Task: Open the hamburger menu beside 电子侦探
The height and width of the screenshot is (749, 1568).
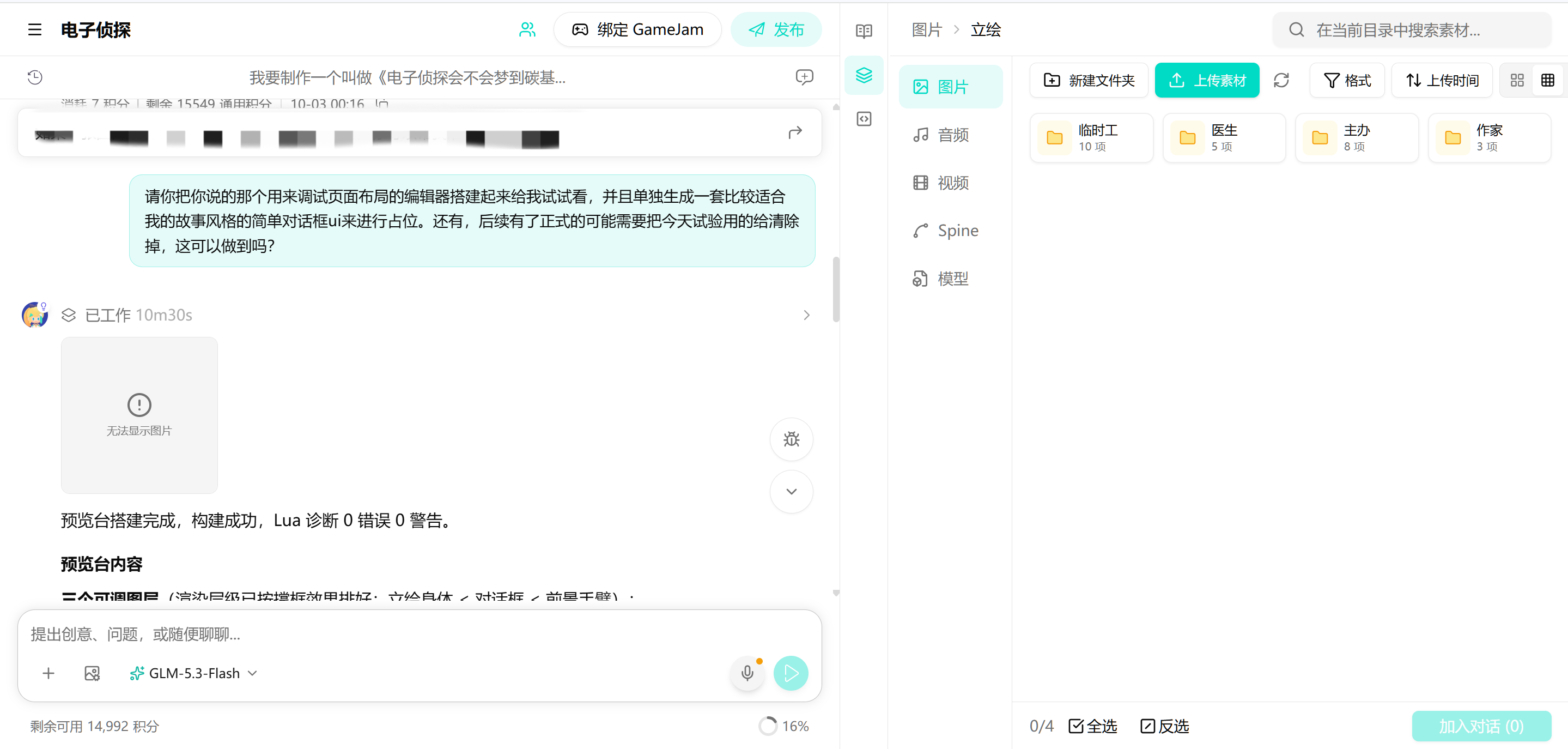Action: coord(35,29)
